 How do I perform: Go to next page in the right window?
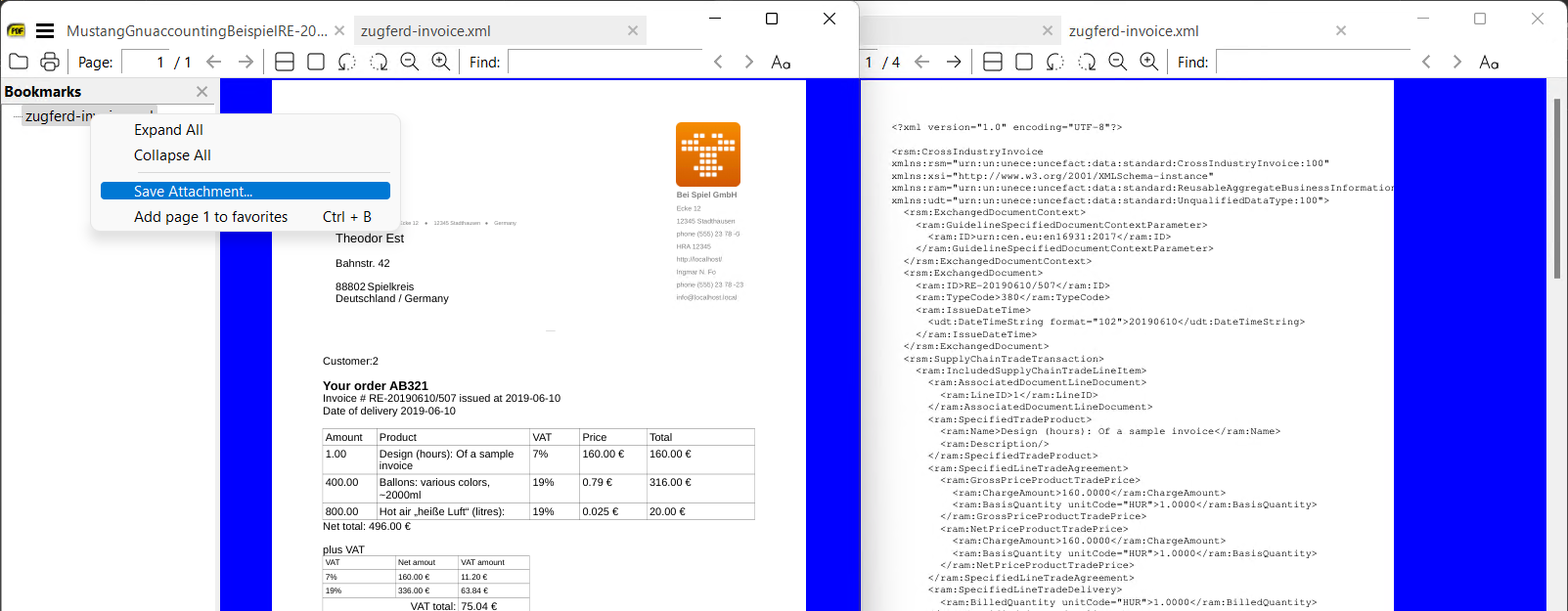(x=954, y=62)
